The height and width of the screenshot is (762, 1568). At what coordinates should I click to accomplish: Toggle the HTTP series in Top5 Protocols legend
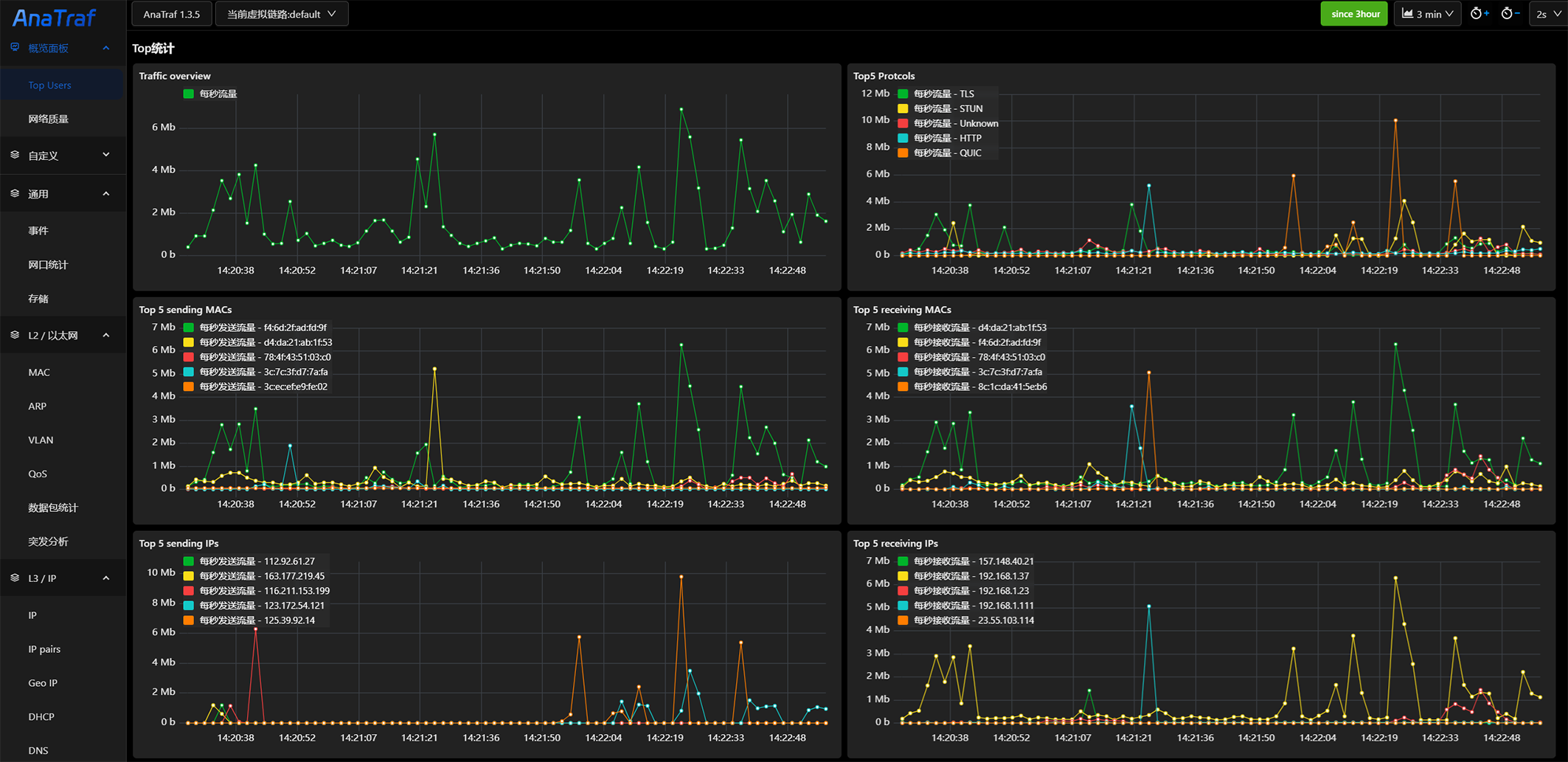click(940, 138)
